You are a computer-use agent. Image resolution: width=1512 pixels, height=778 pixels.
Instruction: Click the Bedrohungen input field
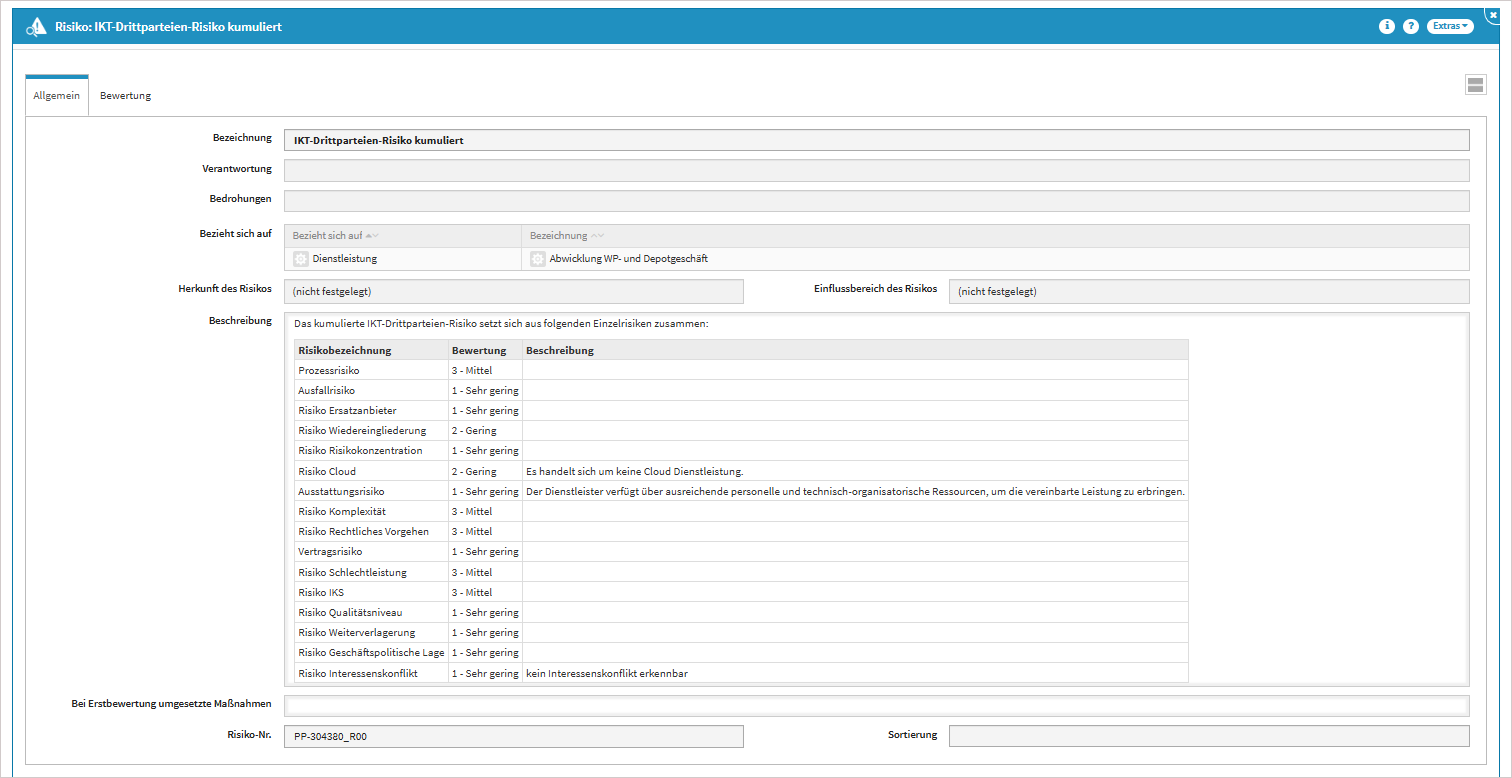pyautogui.click(x=876, y=201)
